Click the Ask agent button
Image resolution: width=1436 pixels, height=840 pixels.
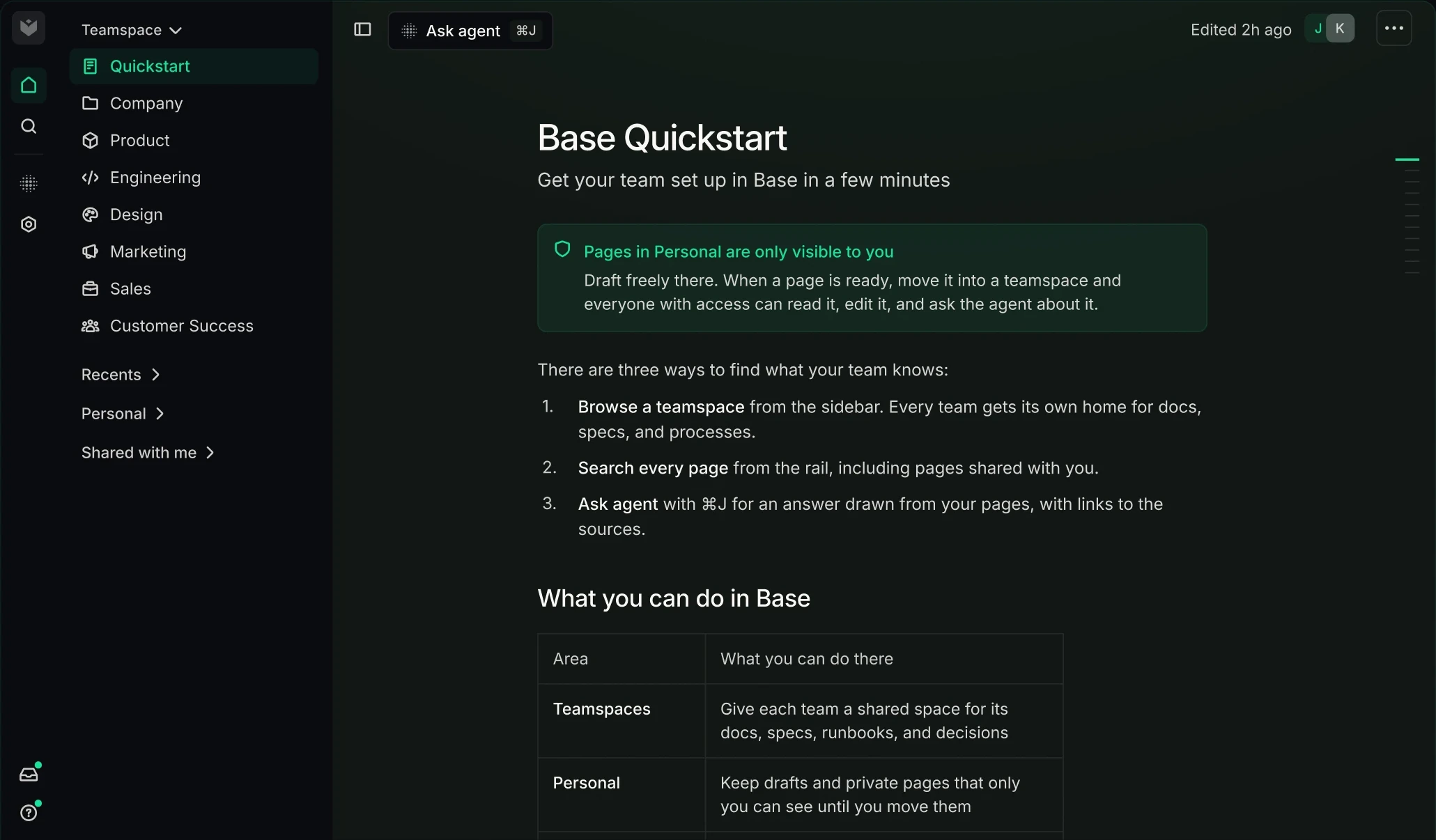click(x=470, y=31)
